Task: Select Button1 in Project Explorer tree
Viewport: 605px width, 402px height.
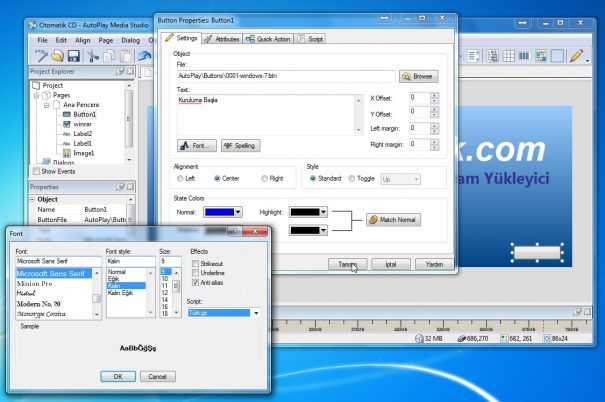Action: coord(84,114)
